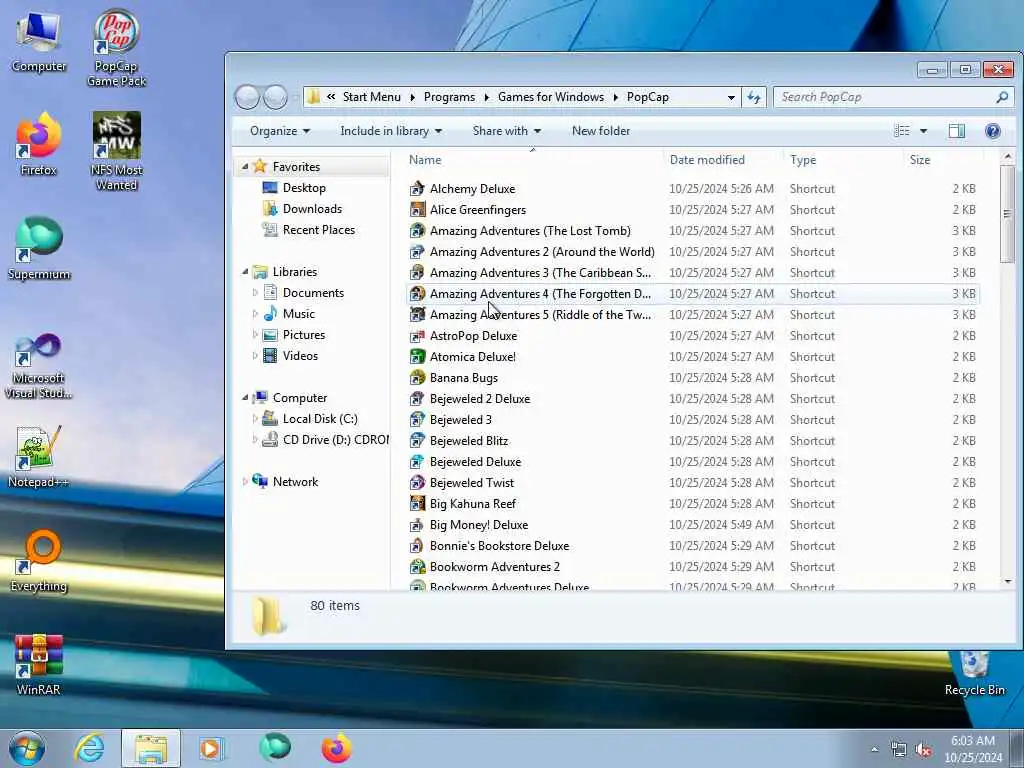
Task: Click the Windows Start orb
Action: click(27, 748)
